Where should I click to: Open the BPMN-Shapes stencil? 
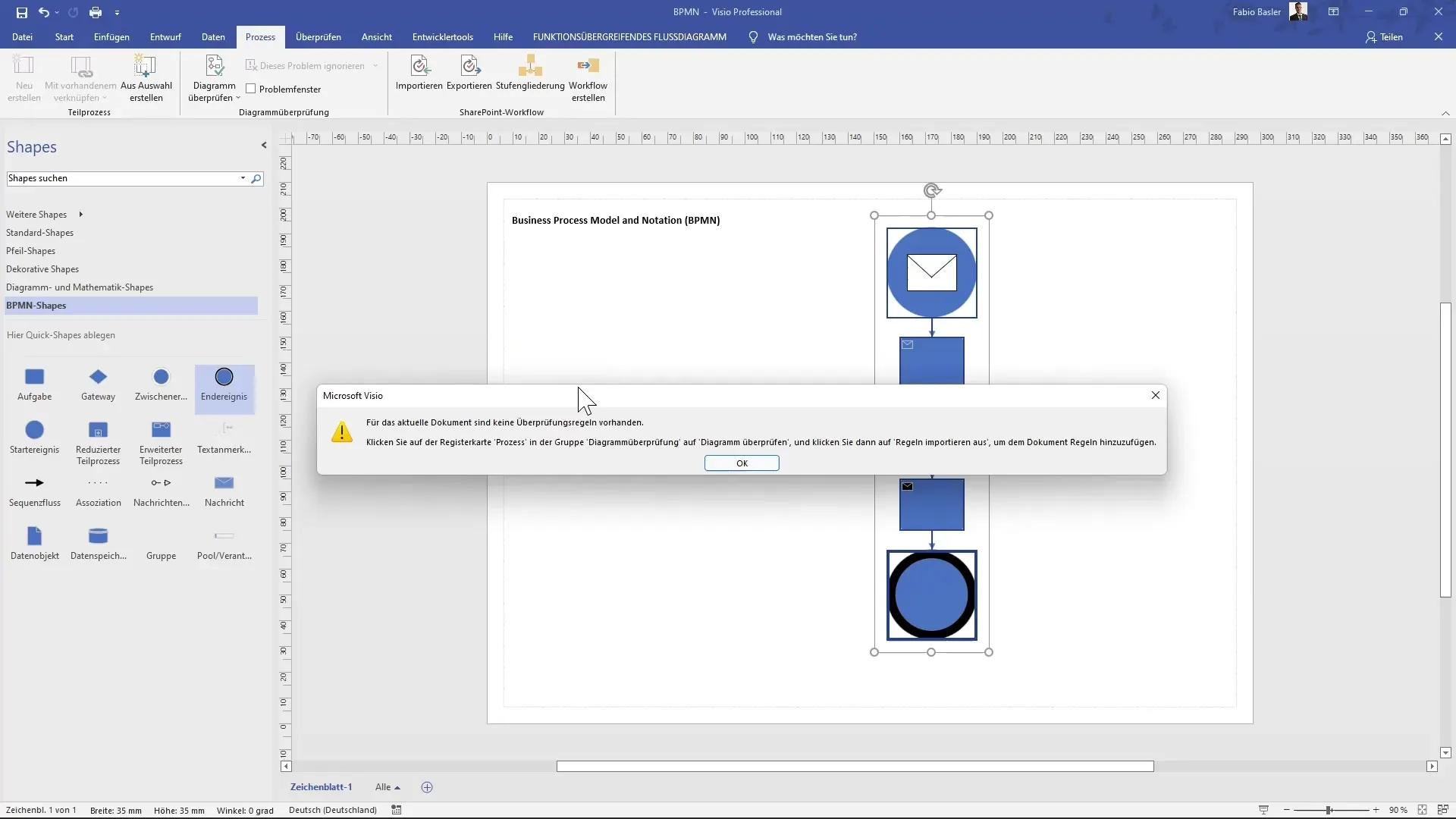[131, 306]
